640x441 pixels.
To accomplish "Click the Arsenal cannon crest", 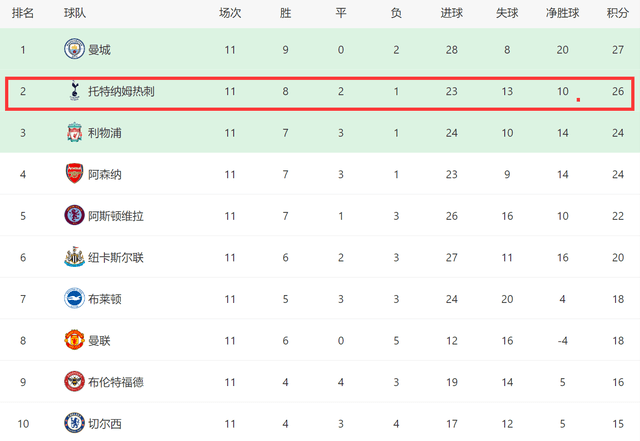I will 74,174.
